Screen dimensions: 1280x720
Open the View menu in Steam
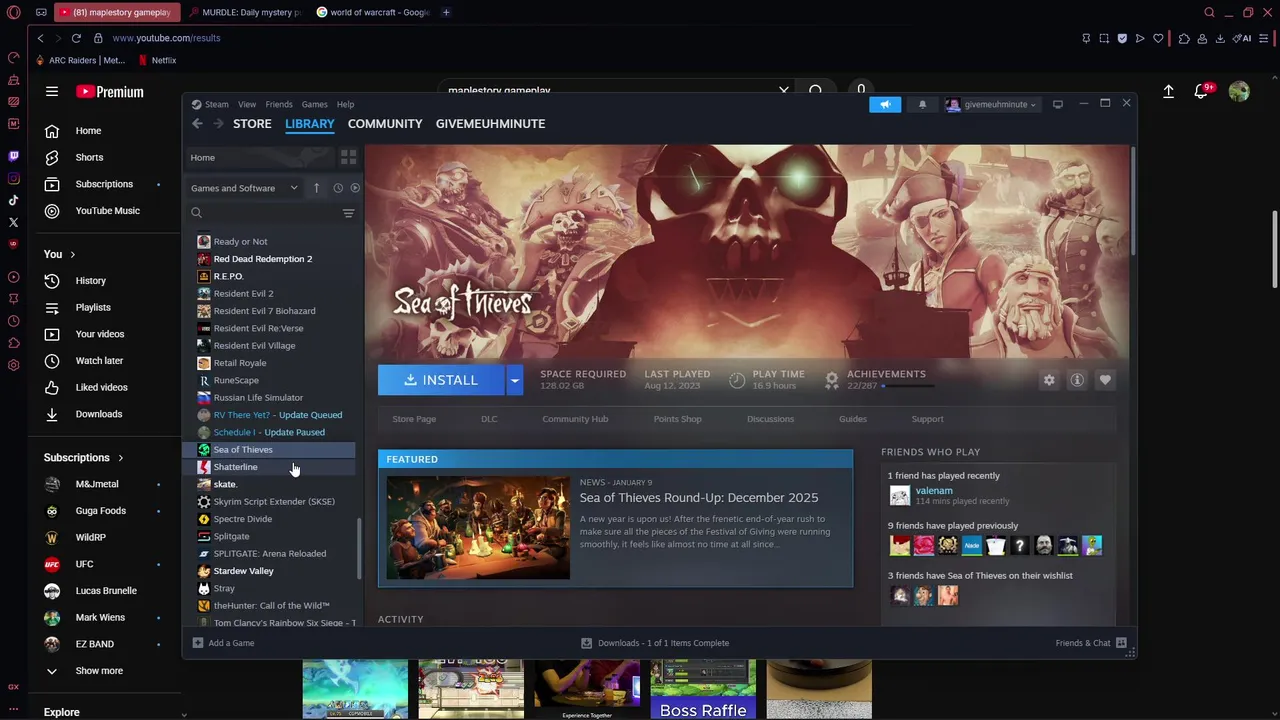pos(246,104)
